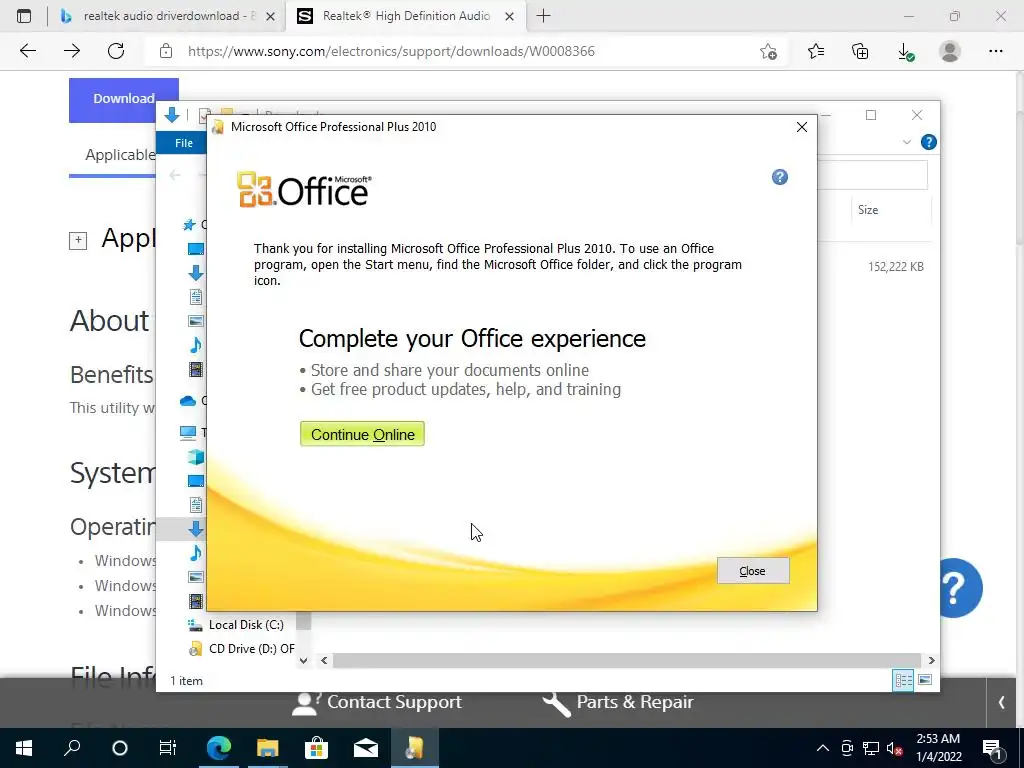
Task: Collapse Sony support bar arrow
Action: tap(1001, 703)
